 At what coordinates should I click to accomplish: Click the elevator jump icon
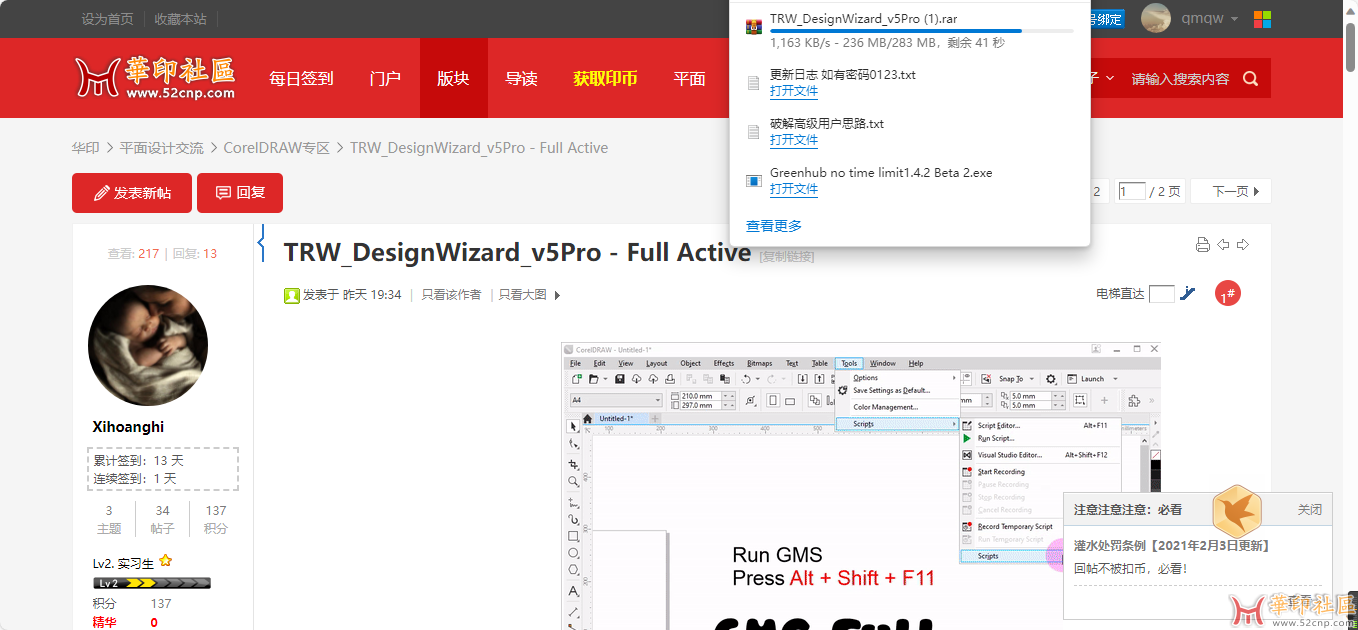click(x=1188, y=293)
